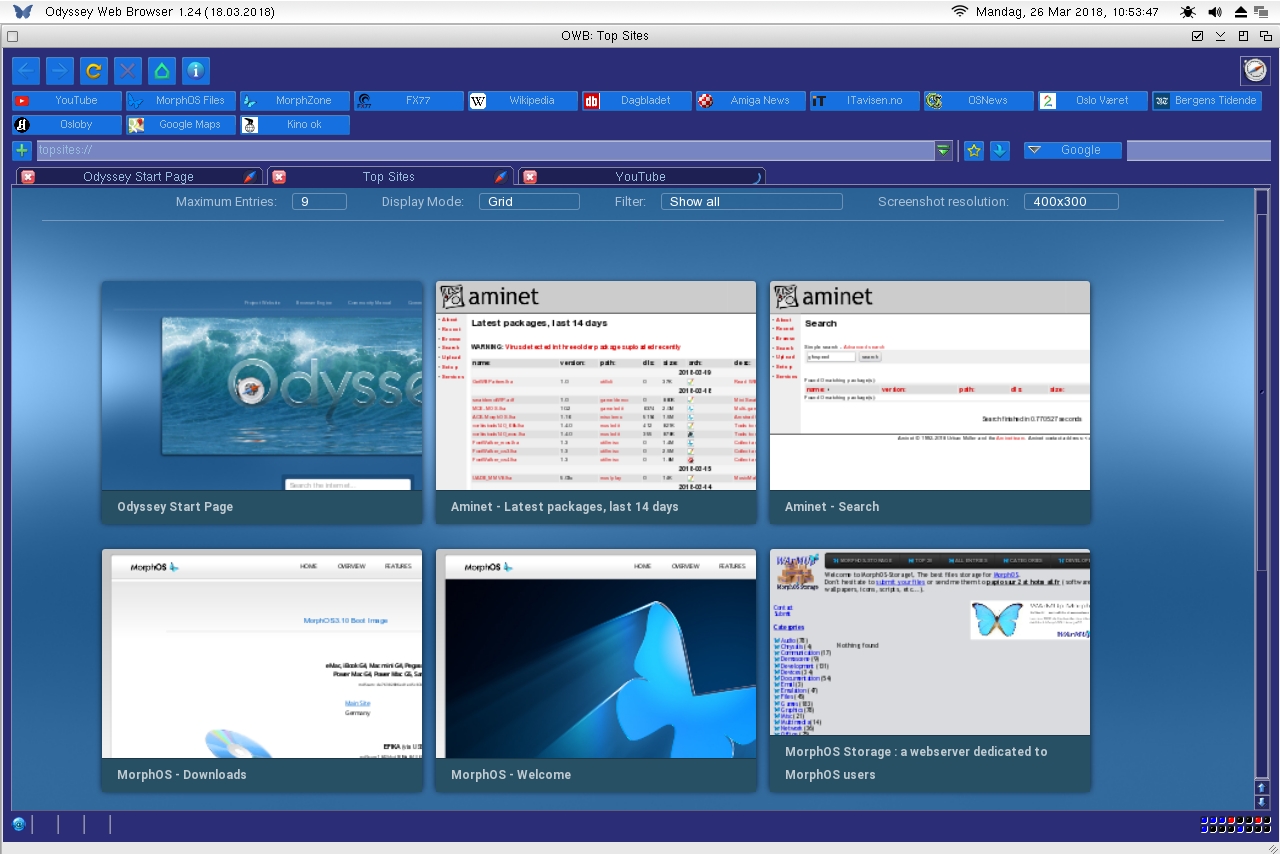Click the globe icon in the status bar

tap(19, 824)
